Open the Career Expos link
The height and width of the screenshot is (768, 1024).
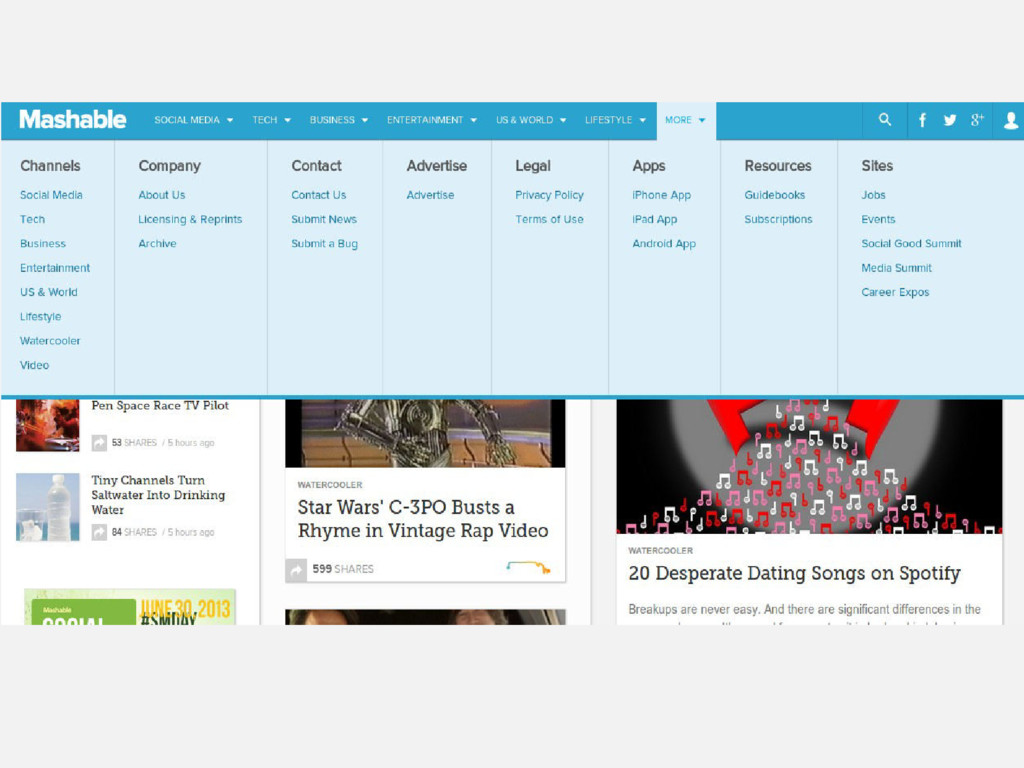point(895,293)
